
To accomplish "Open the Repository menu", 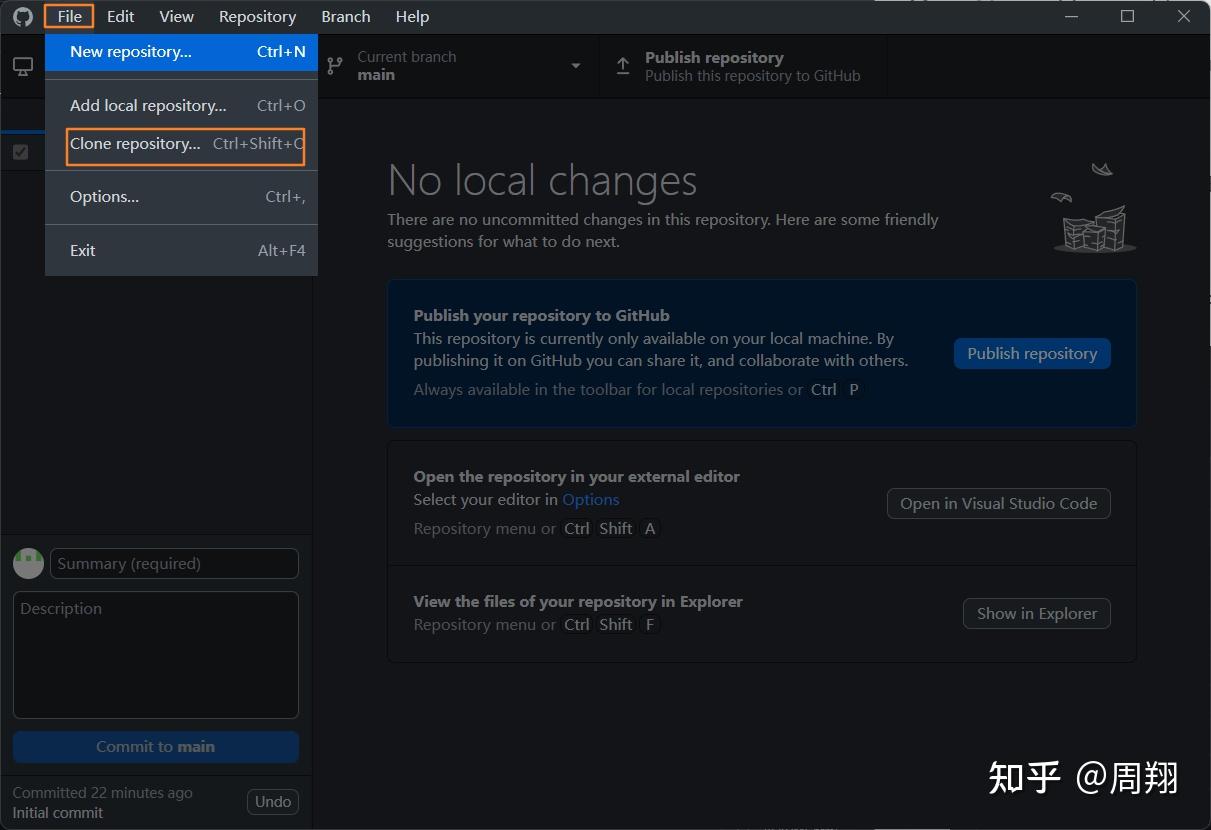I will 257,16.
